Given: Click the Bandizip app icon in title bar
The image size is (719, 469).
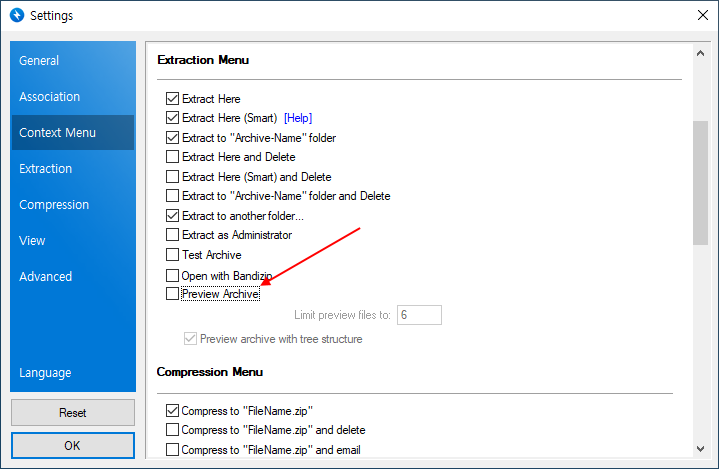Looking at the screenshot, I should pos(16,15).
